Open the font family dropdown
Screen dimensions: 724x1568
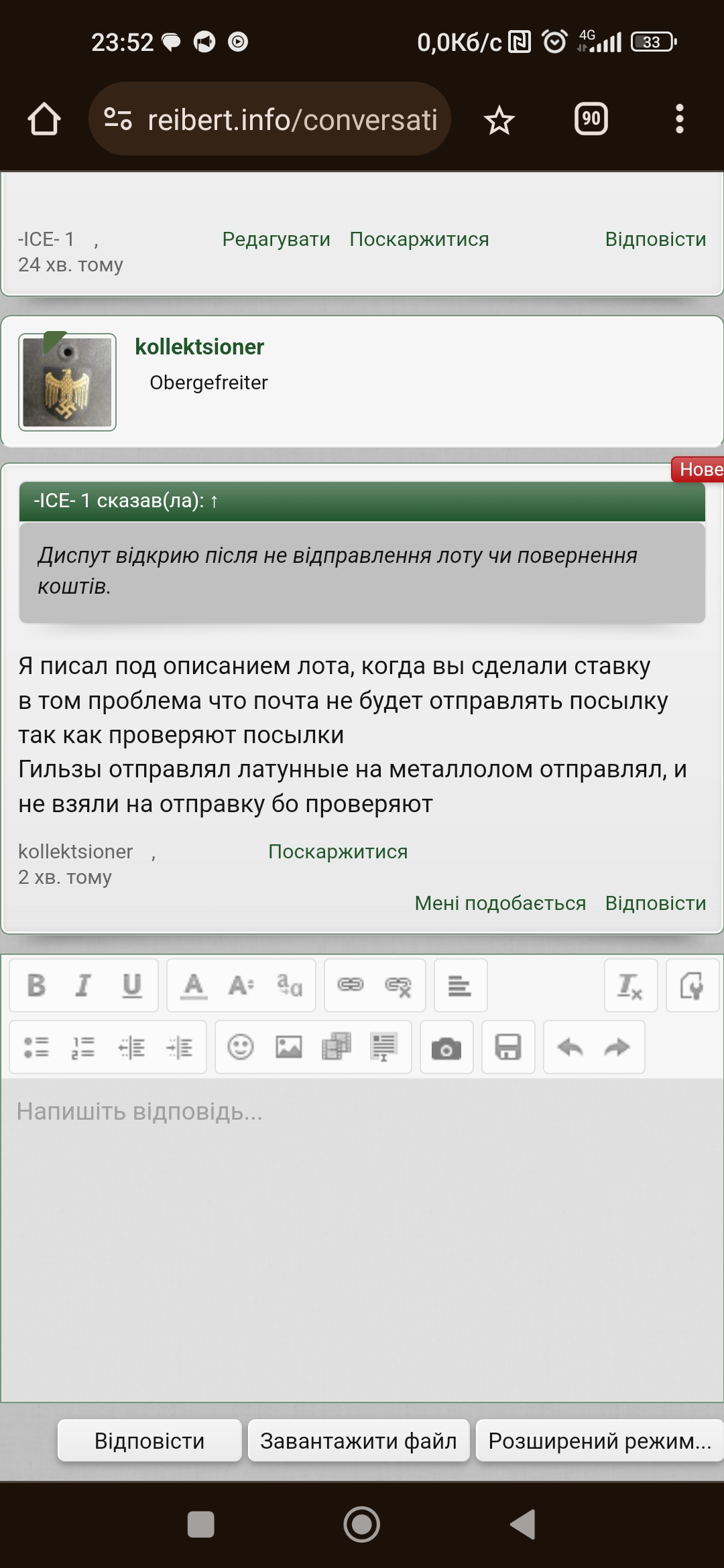click(290, 985)
